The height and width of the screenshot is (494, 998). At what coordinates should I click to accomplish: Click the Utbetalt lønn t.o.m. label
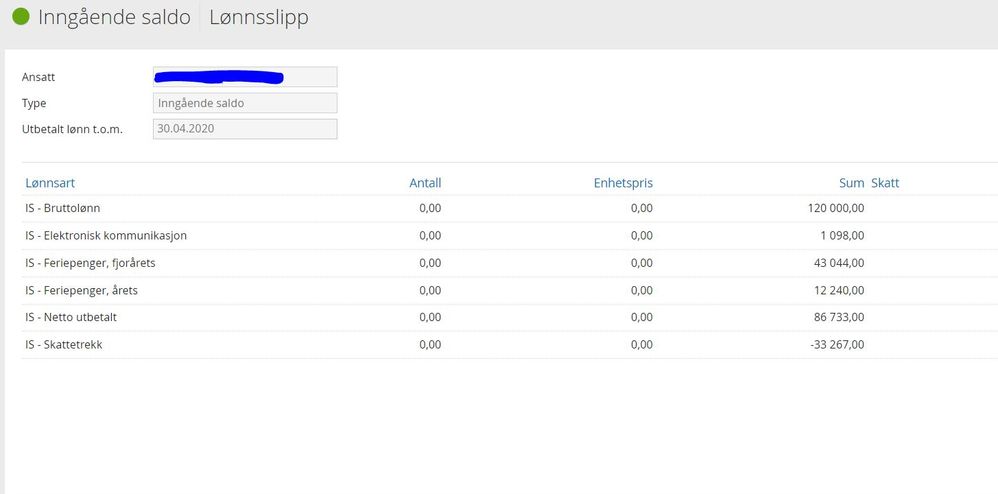coord(73,129)
